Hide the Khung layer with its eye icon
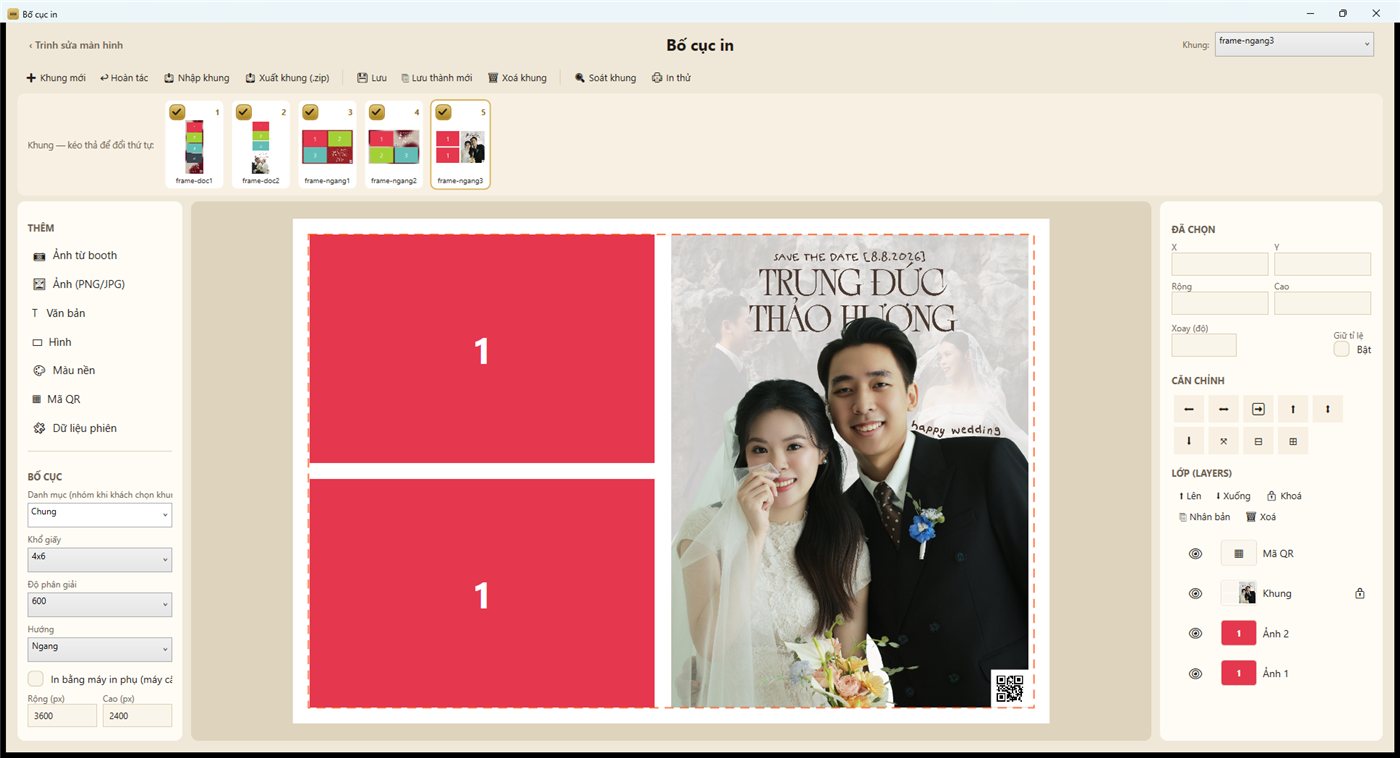 (1195, 593)
